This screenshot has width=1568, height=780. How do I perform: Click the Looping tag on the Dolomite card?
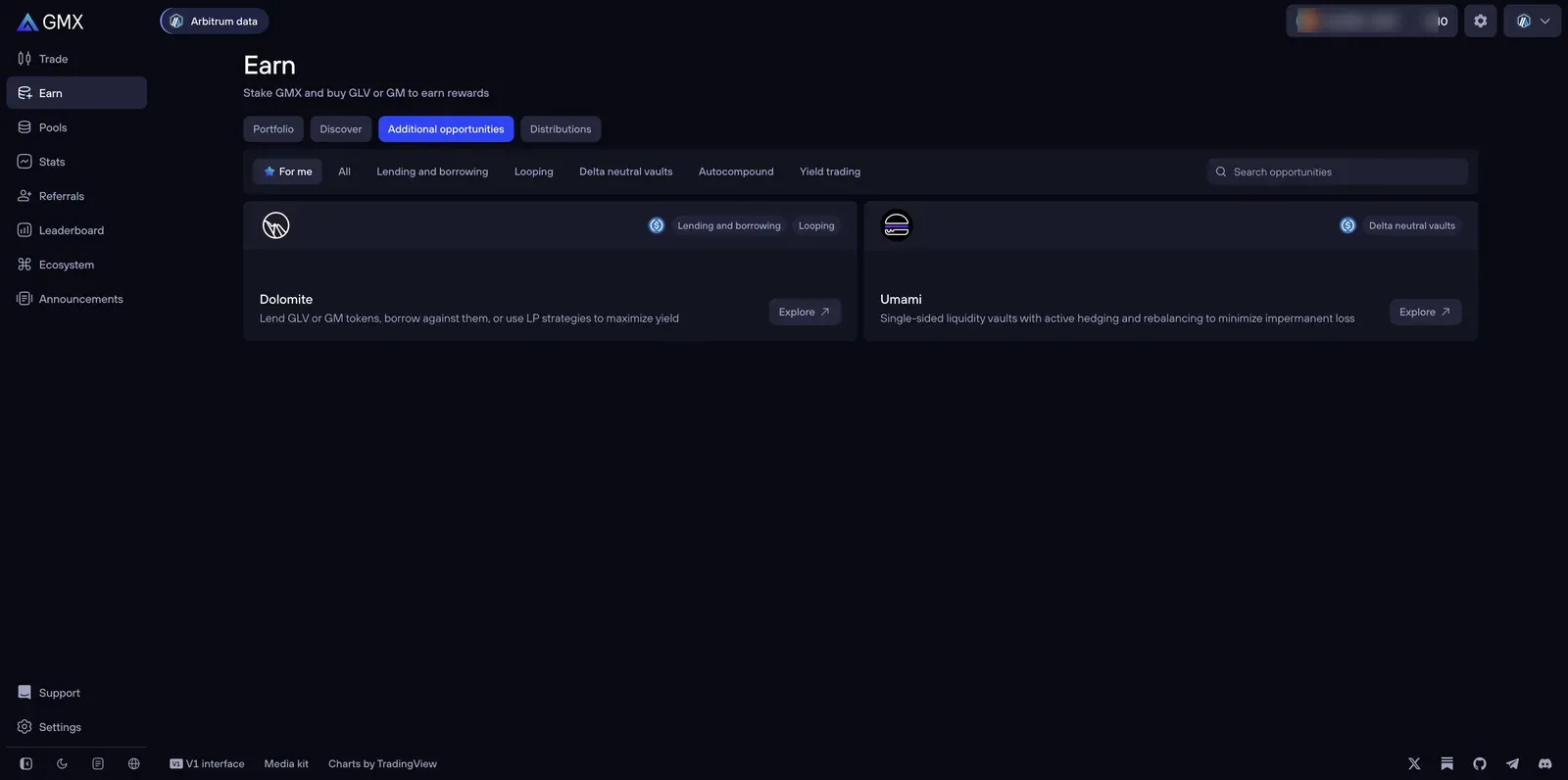tap(816, 225)
